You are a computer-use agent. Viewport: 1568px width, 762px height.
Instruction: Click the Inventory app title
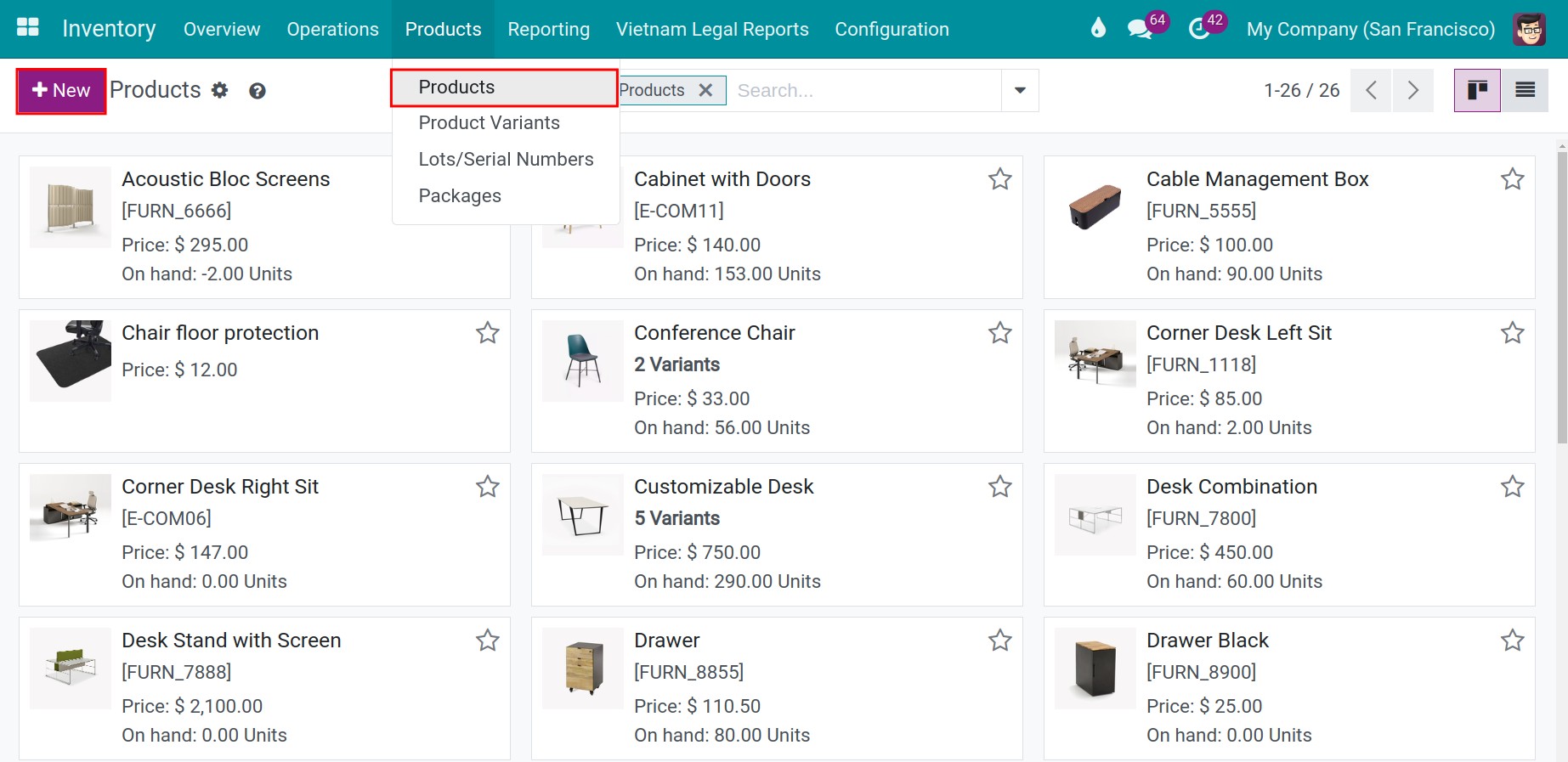click(x=109, y=29)
